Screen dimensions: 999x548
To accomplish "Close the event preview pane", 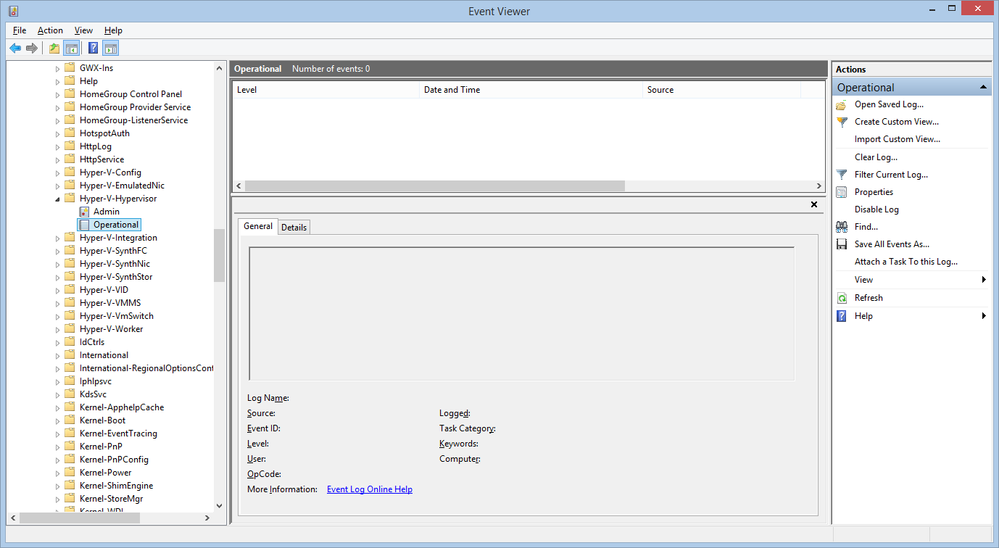I will (814, 205).
